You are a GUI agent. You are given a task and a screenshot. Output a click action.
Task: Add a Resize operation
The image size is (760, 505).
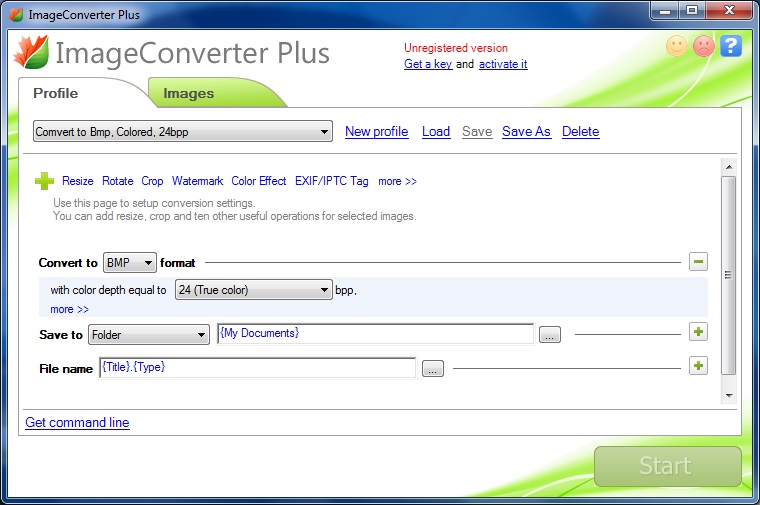(78, 181)
